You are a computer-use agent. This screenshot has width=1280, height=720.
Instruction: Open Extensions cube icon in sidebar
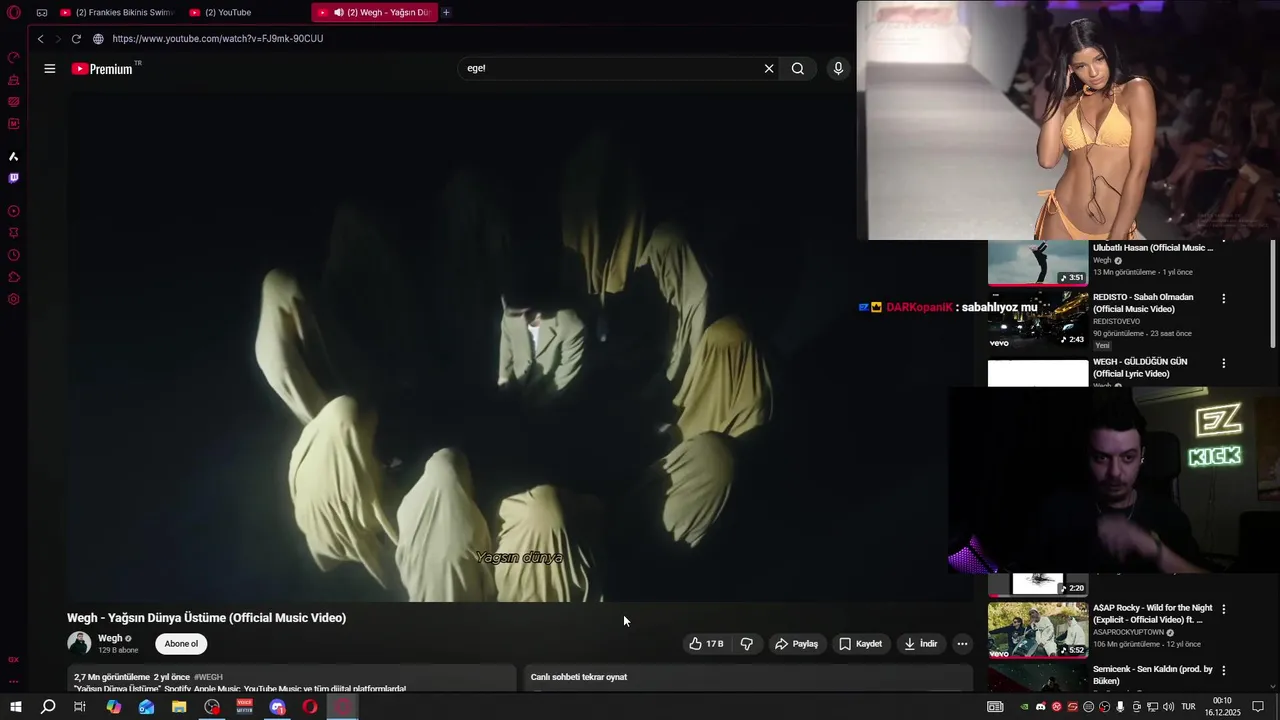pyautogui.click(x=14, y=277)
